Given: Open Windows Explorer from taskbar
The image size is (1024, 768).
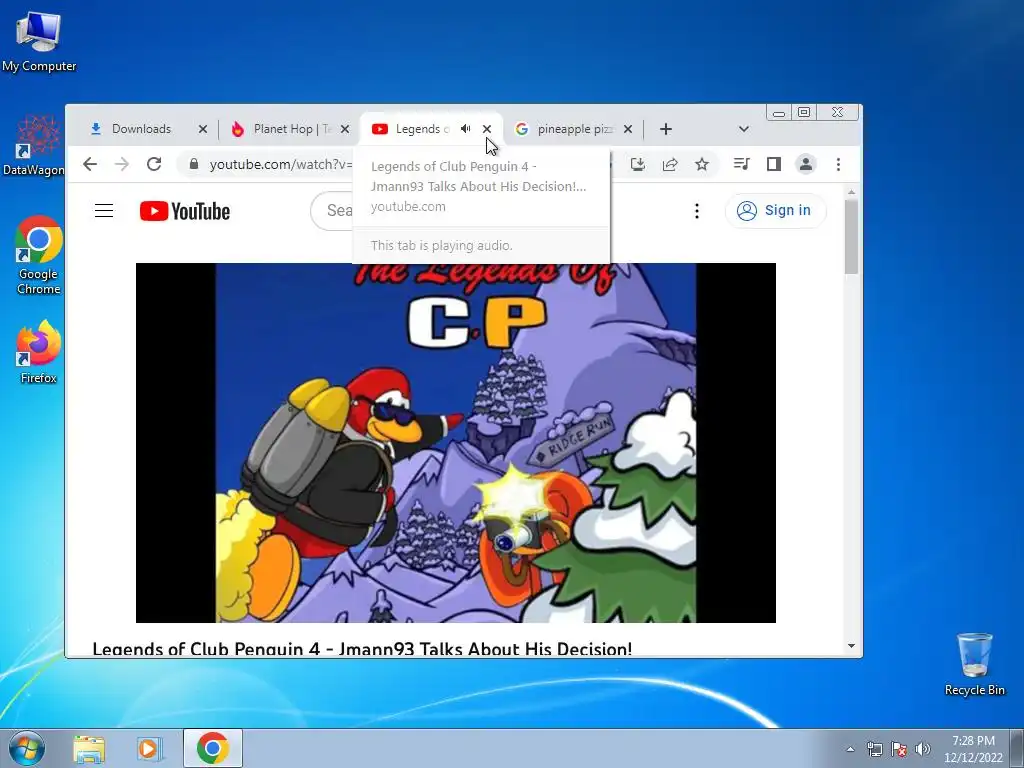Looking at the screenshot, I should [89, 748].
